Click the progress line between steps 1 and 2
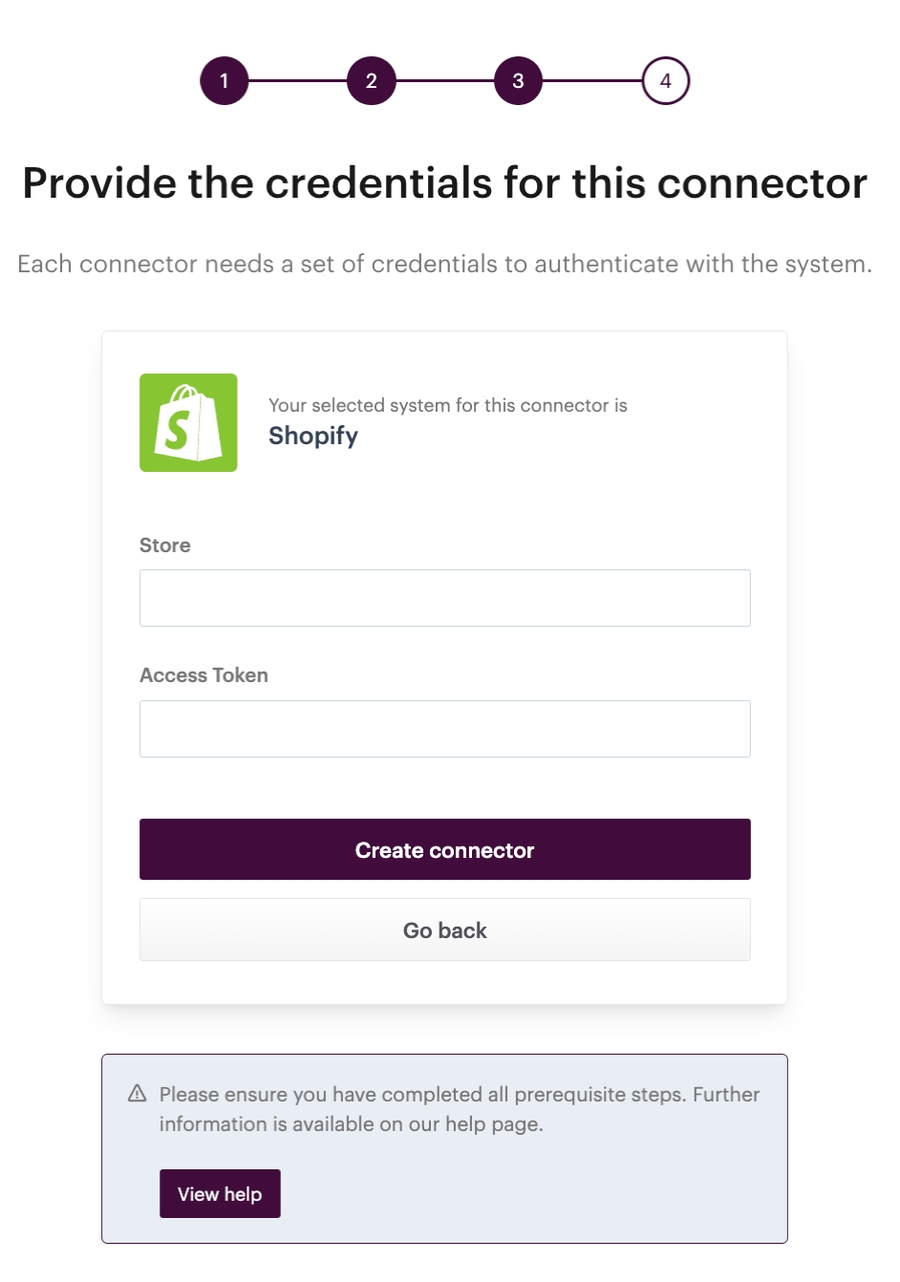The image size is (900, 1282). coord(298,82)
